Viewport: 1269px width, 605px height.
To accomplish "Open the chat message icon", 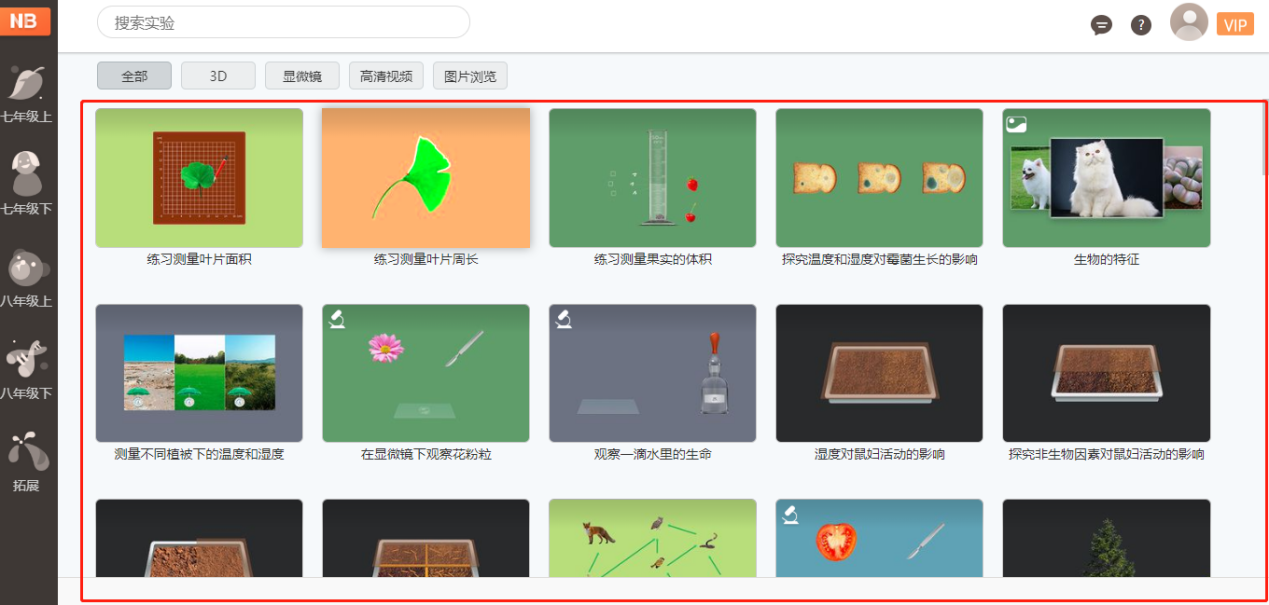I will (x=1101, y=25).
